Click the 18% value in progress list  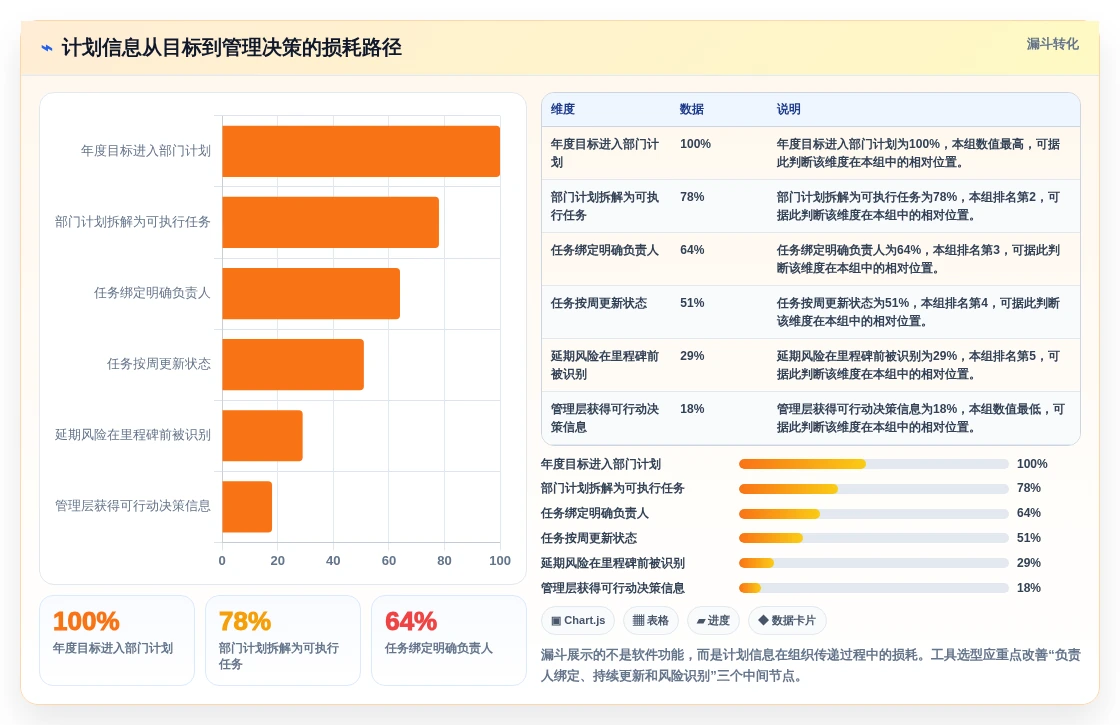(x=1029, y=588)
